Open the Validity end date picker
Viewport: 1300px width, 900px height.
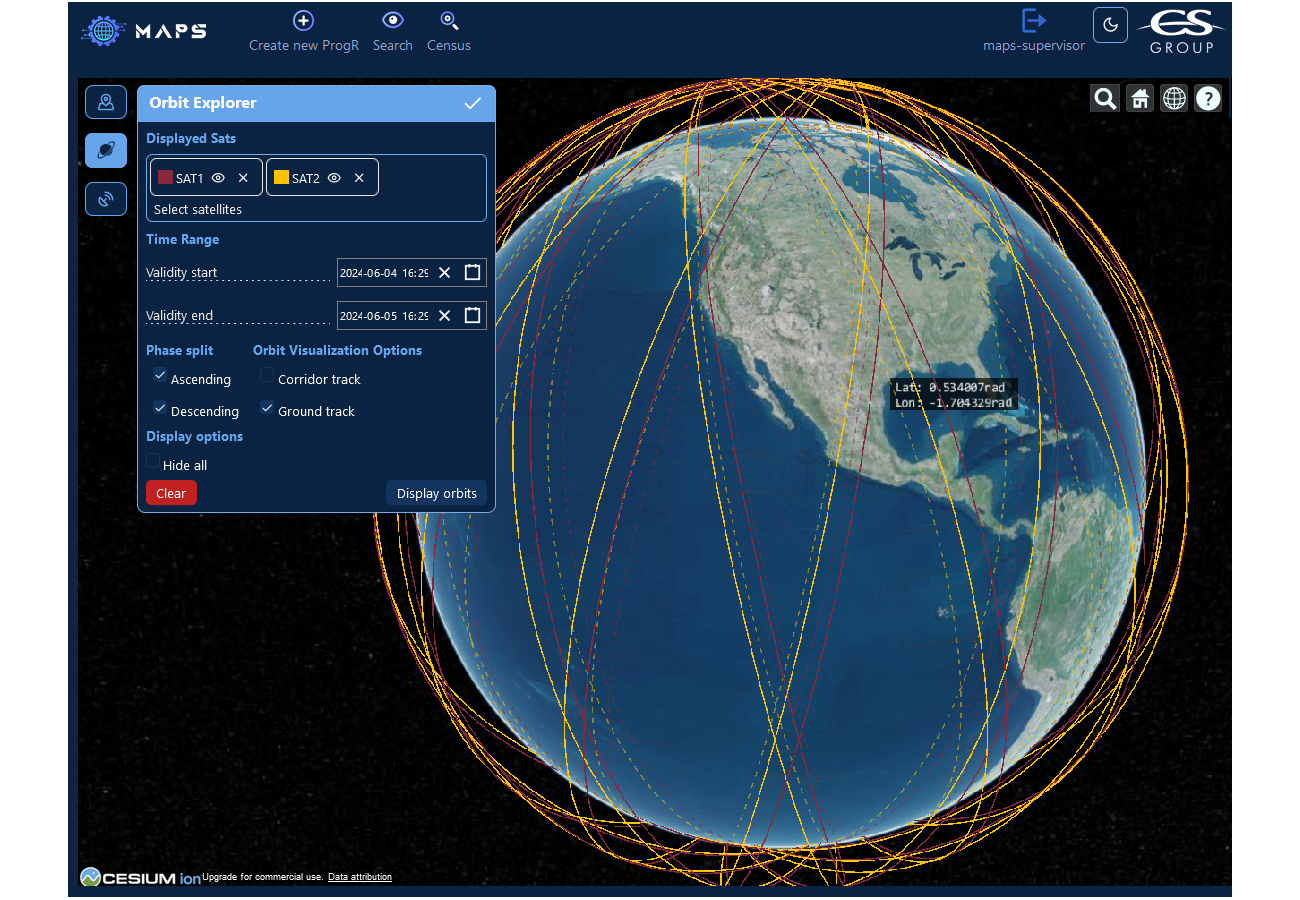tap(472, 315)
